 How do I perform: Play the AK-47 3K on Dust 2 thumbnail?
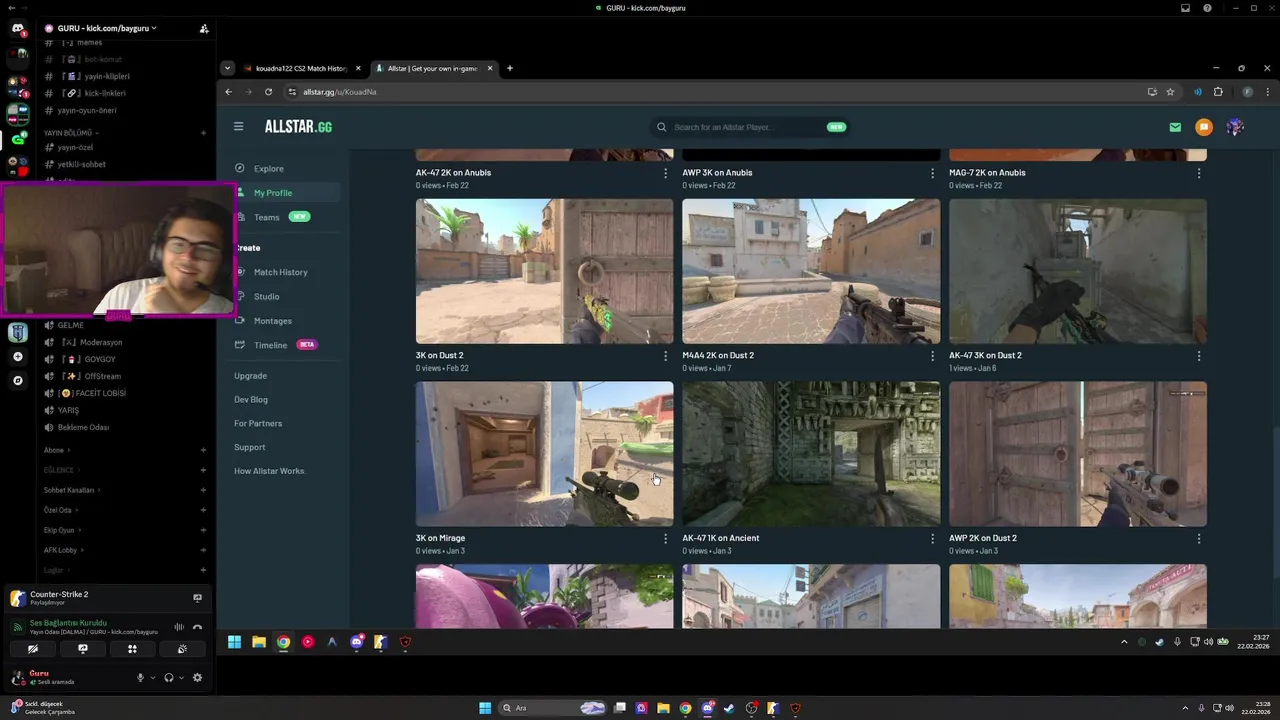click(1078, 271)
